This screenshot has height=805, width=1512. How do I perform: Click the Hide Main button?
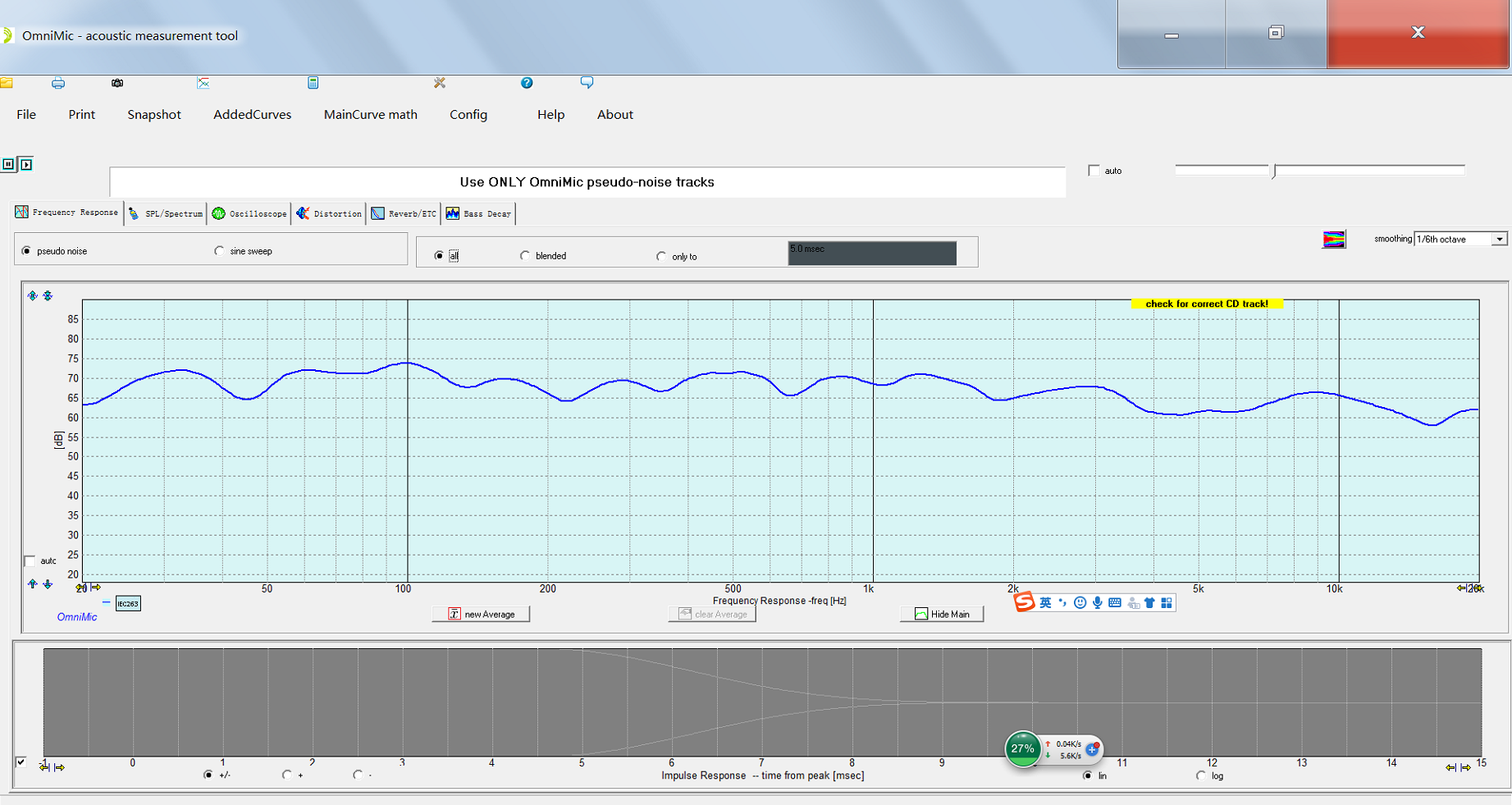click(x=942, y=614)
